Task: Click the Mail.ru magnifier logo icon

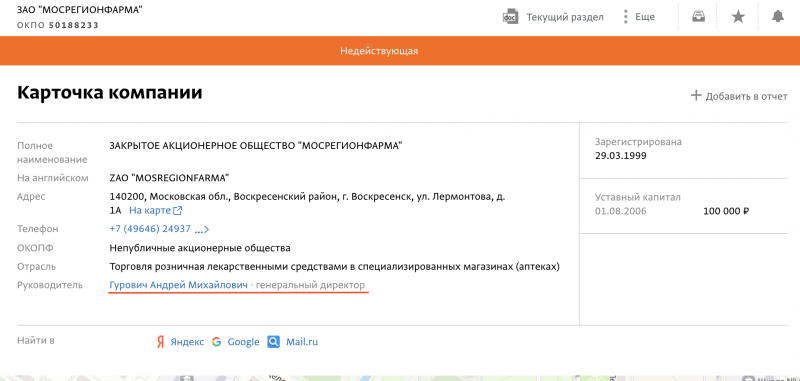Action: (273, 342)
